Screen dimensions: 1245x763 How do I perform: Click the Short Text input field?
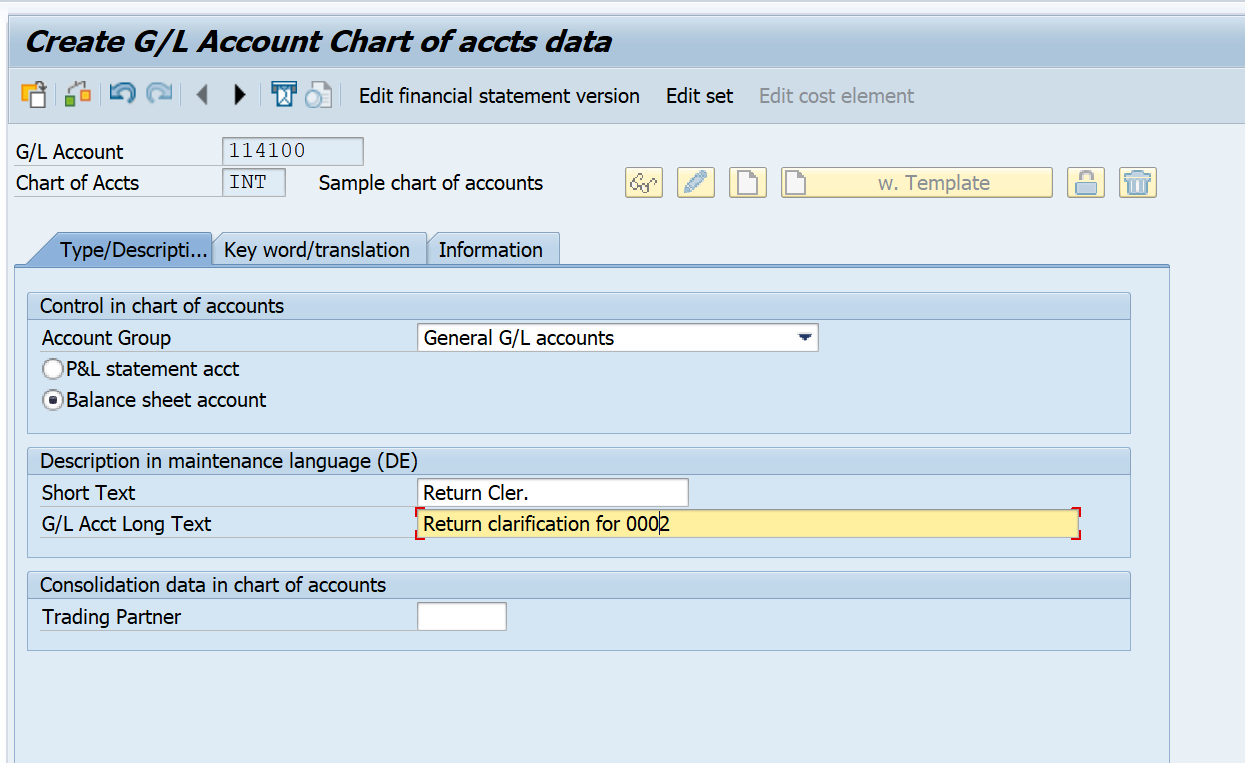553,493
